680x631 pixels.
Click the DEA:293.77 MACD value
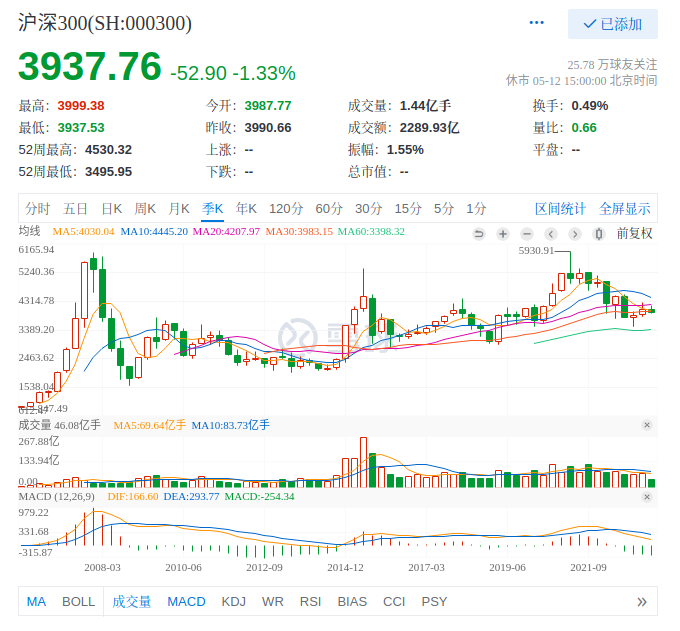(x=191, y=497)
